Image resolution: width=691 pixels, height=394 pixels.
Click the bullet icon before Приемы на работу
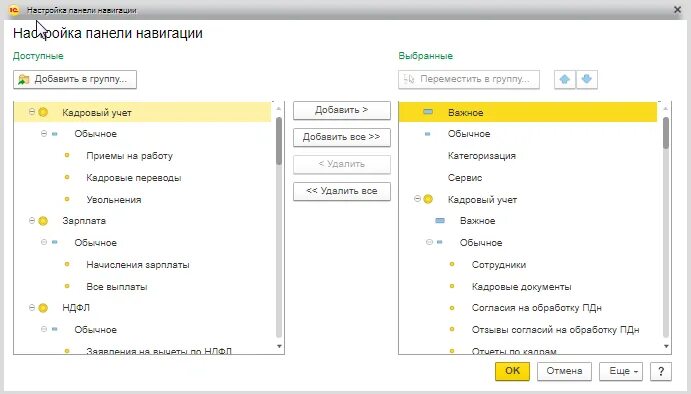[x=67, y=155]
